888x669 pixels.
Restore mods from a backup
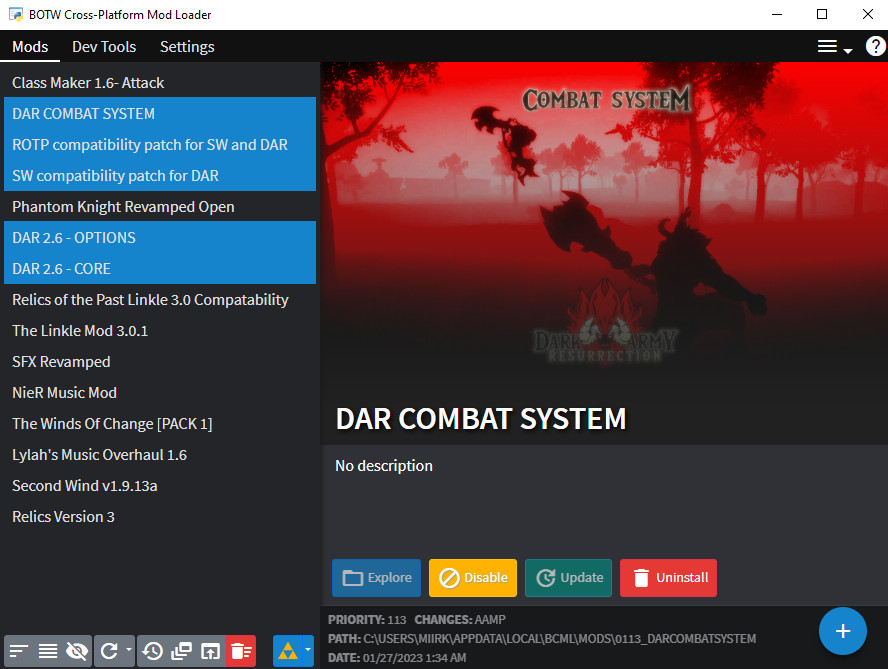coord(152,651)
